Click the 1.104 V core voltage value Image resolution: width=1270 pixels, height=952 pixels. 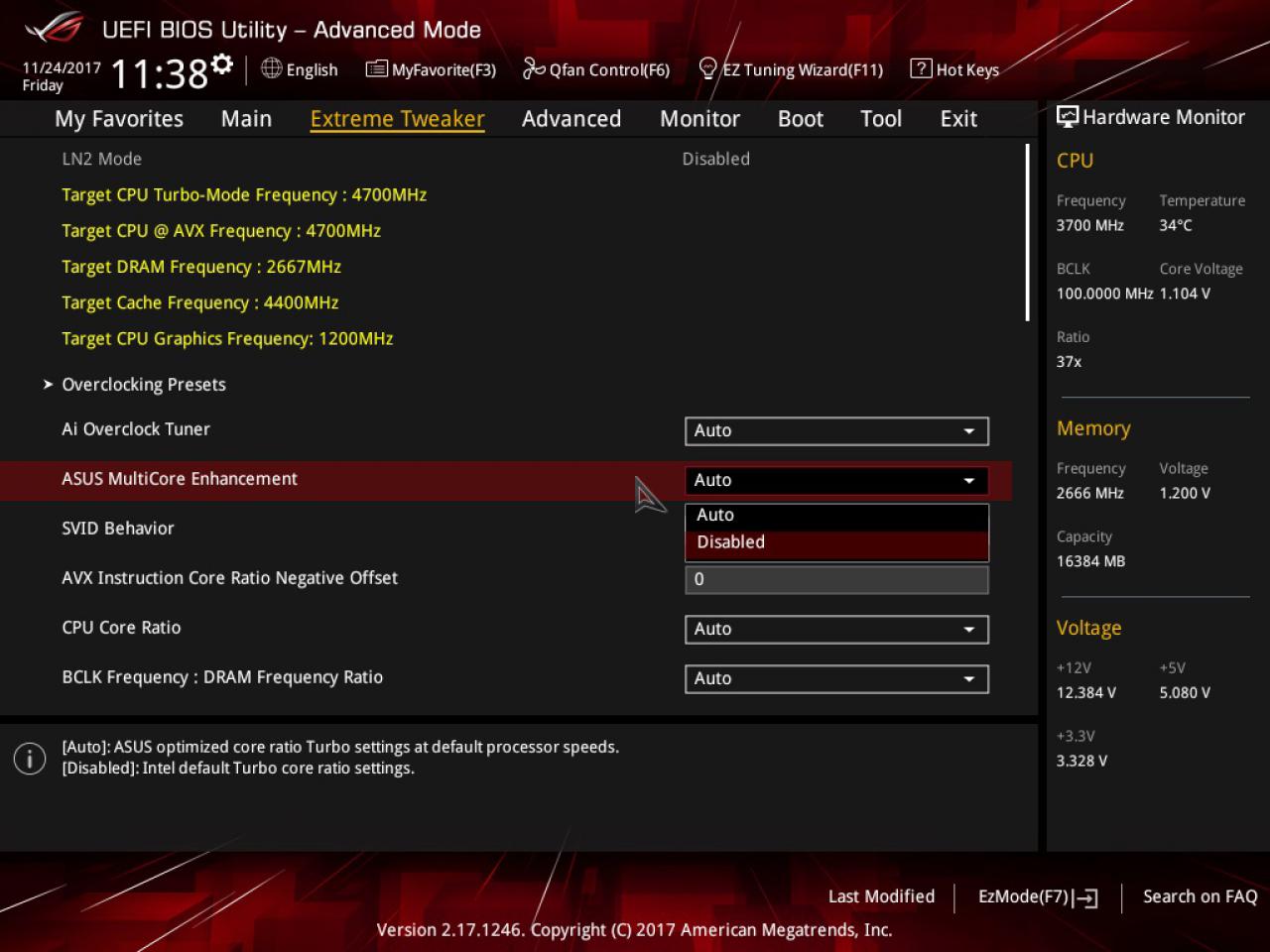pos(1185,294)
